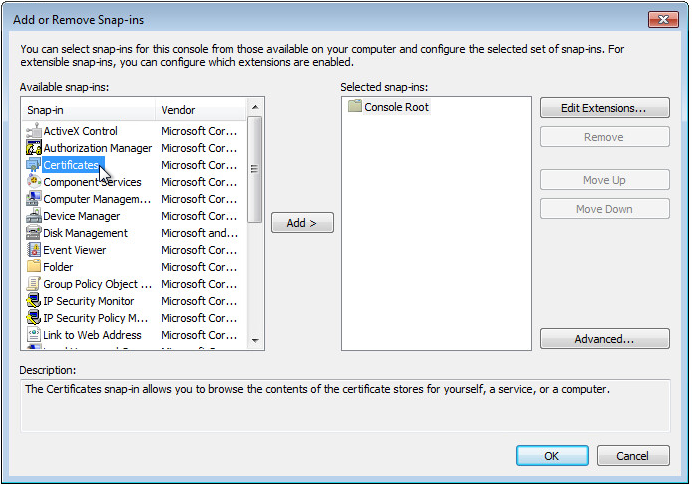The image size is (692, 485).
Task: Select the Folder snap-in name
Action: click(58, 267)
